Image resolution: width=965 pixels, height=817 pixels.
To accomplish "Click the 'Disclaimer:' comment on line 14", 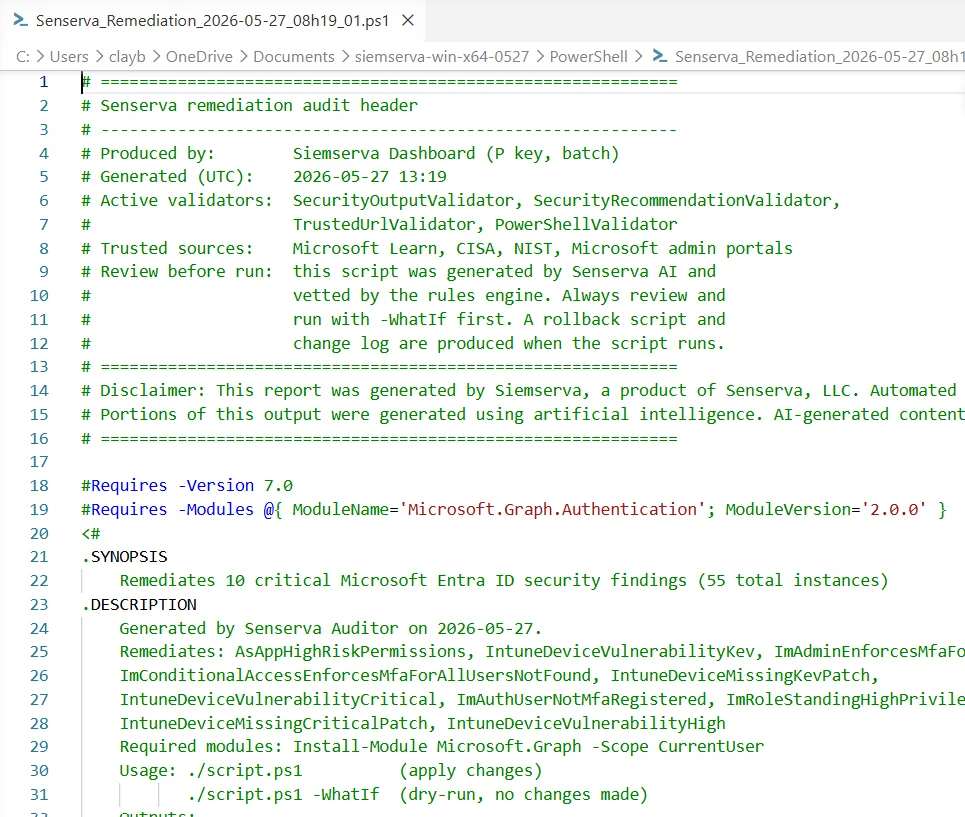I will pos(153,390).
